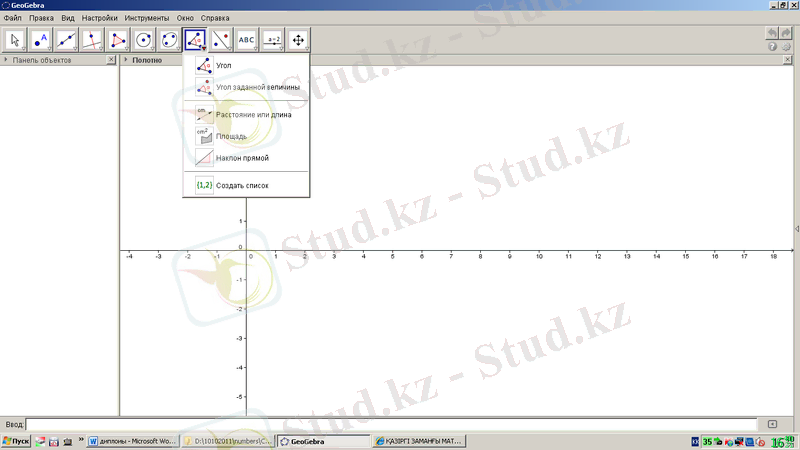The height and width of the screenshot is (450, 800).
Task: Click the Ввод input field
Action: [x=391, y=424]
